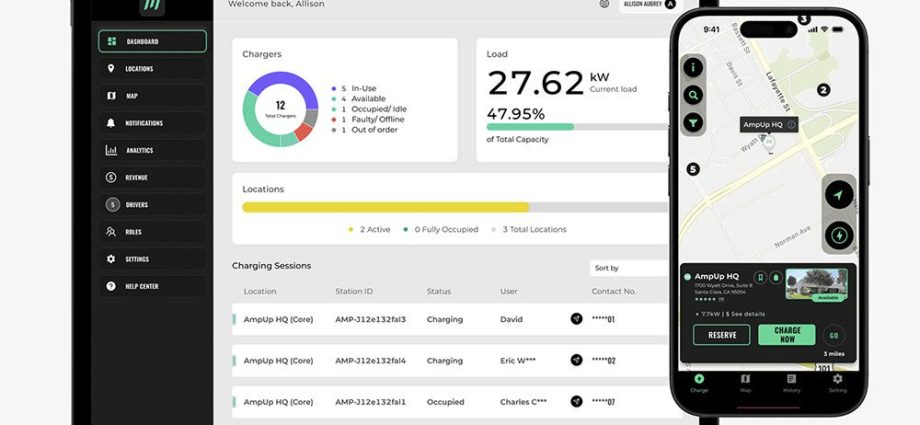Tap the filter funnel button on the phone map
Viewport: 920px width, 425px height.
(x=693, y=123)
